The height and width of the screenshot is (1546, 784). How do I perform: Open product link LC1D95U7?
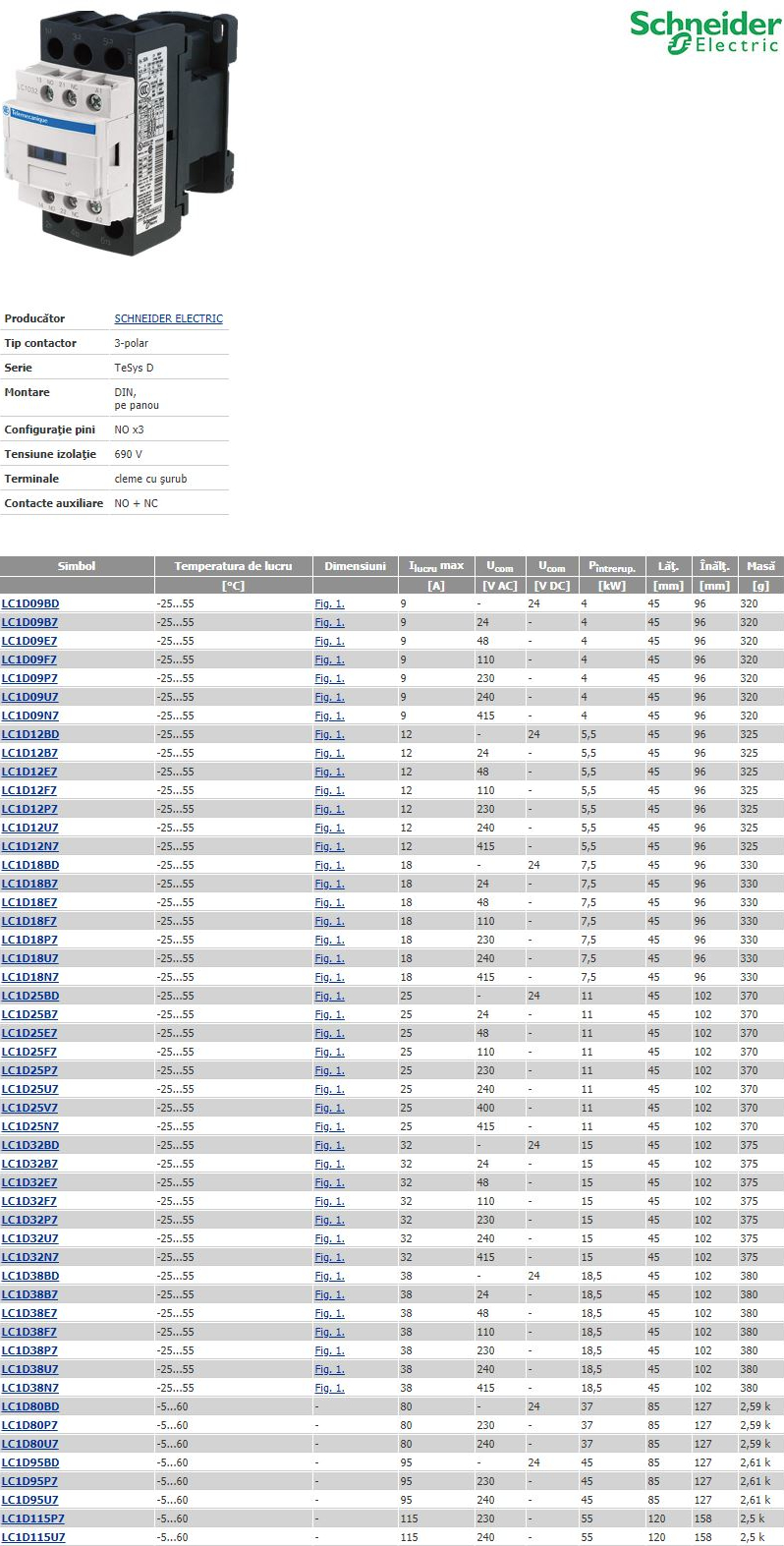pos(30,1500)
